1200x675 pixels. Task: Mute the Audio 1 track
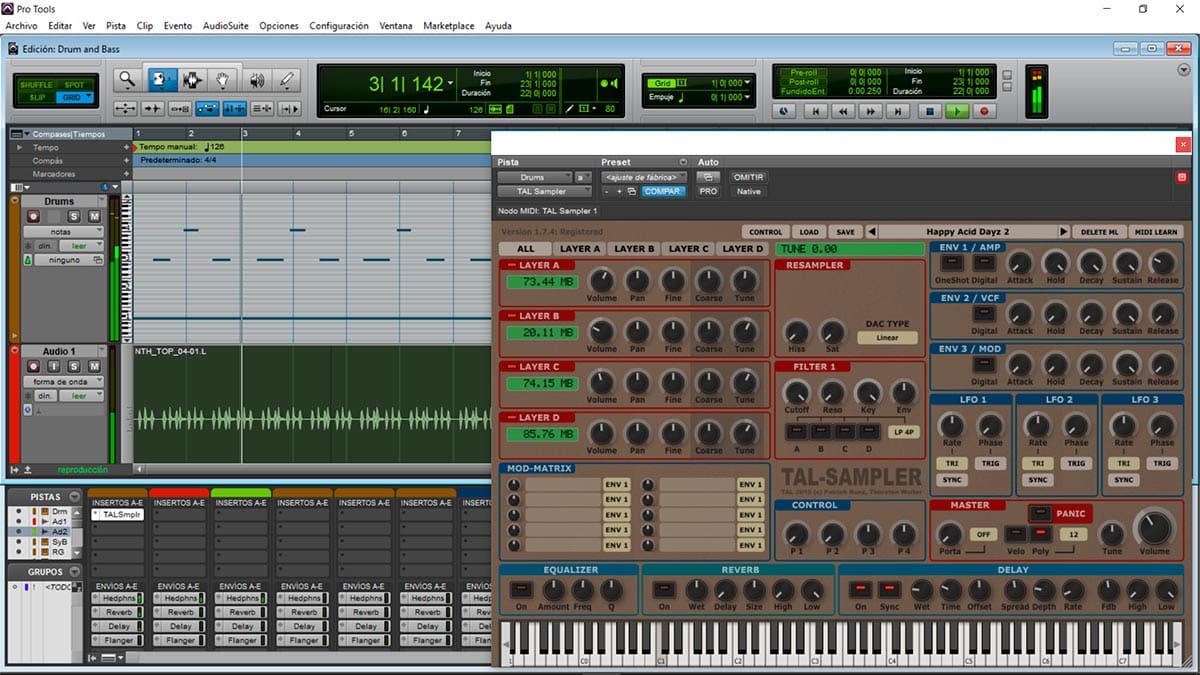point(94,366)
